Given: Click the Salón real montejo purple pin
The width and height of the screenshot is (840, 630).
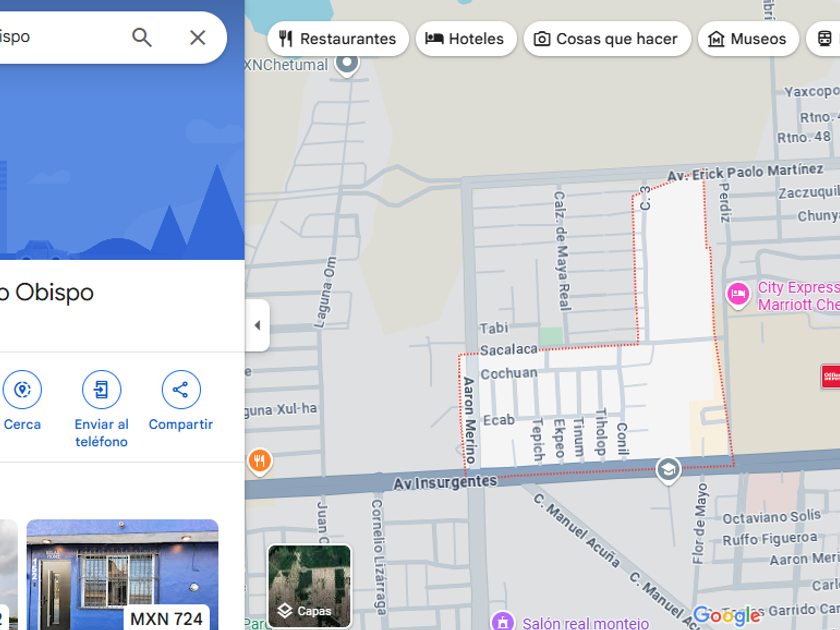Looking at the screenshot, I should click(502, 621).
